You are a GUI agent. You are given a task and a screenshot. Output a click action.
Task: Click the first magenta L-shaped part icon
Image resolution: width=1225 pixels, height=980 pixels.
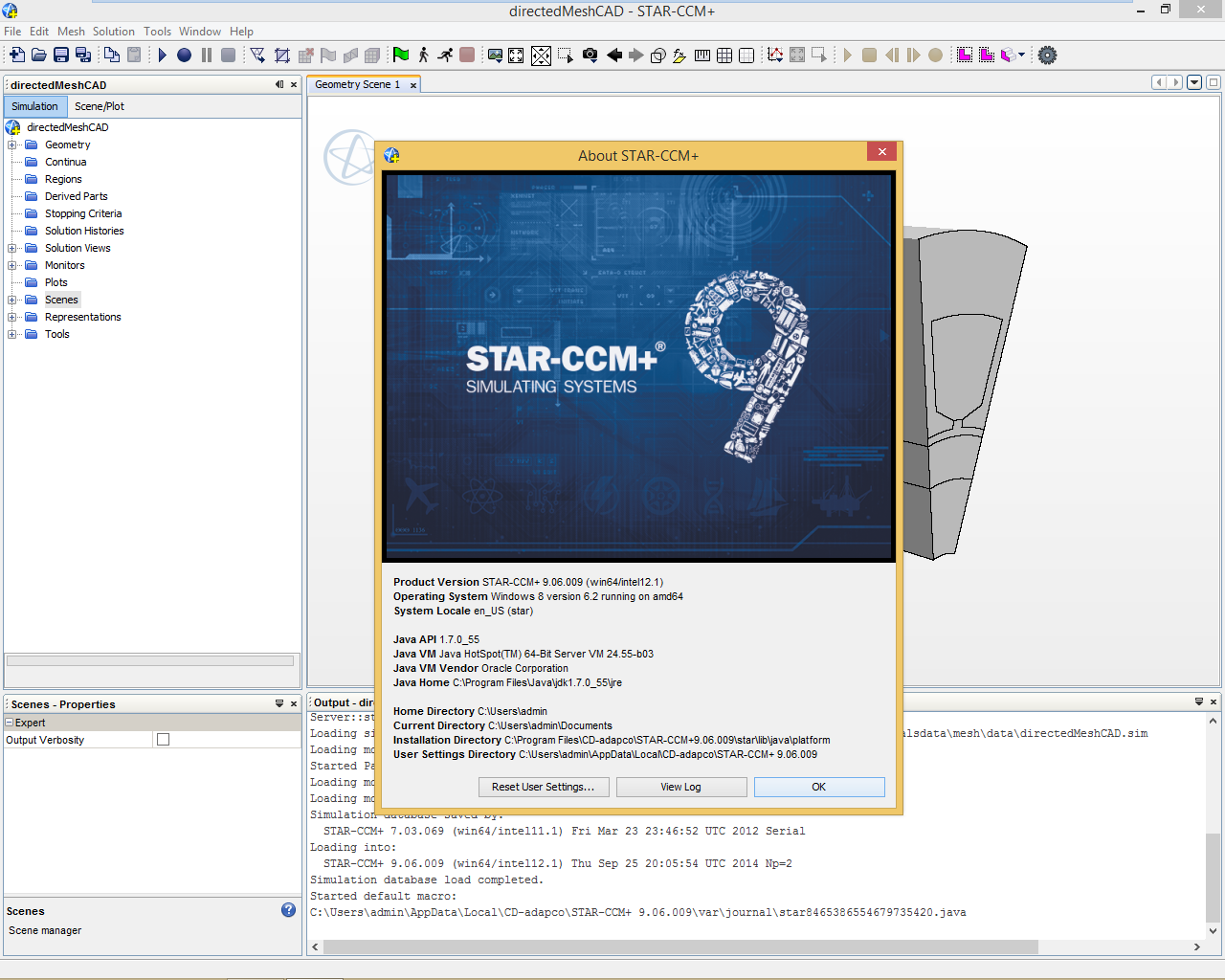[x=965, y=56]
